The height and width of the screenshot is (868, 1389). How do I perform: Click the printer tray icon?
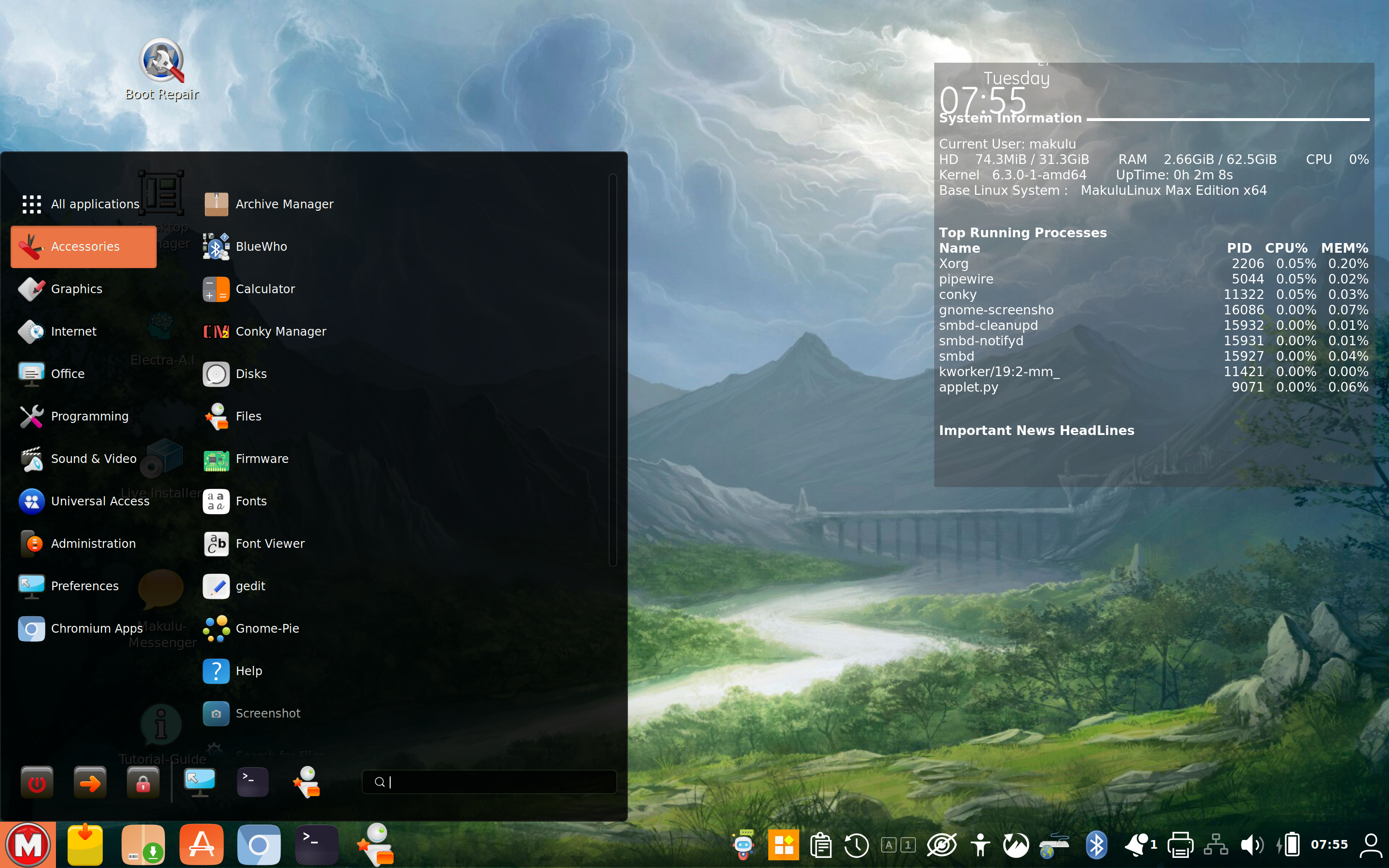click(1180, 844)
